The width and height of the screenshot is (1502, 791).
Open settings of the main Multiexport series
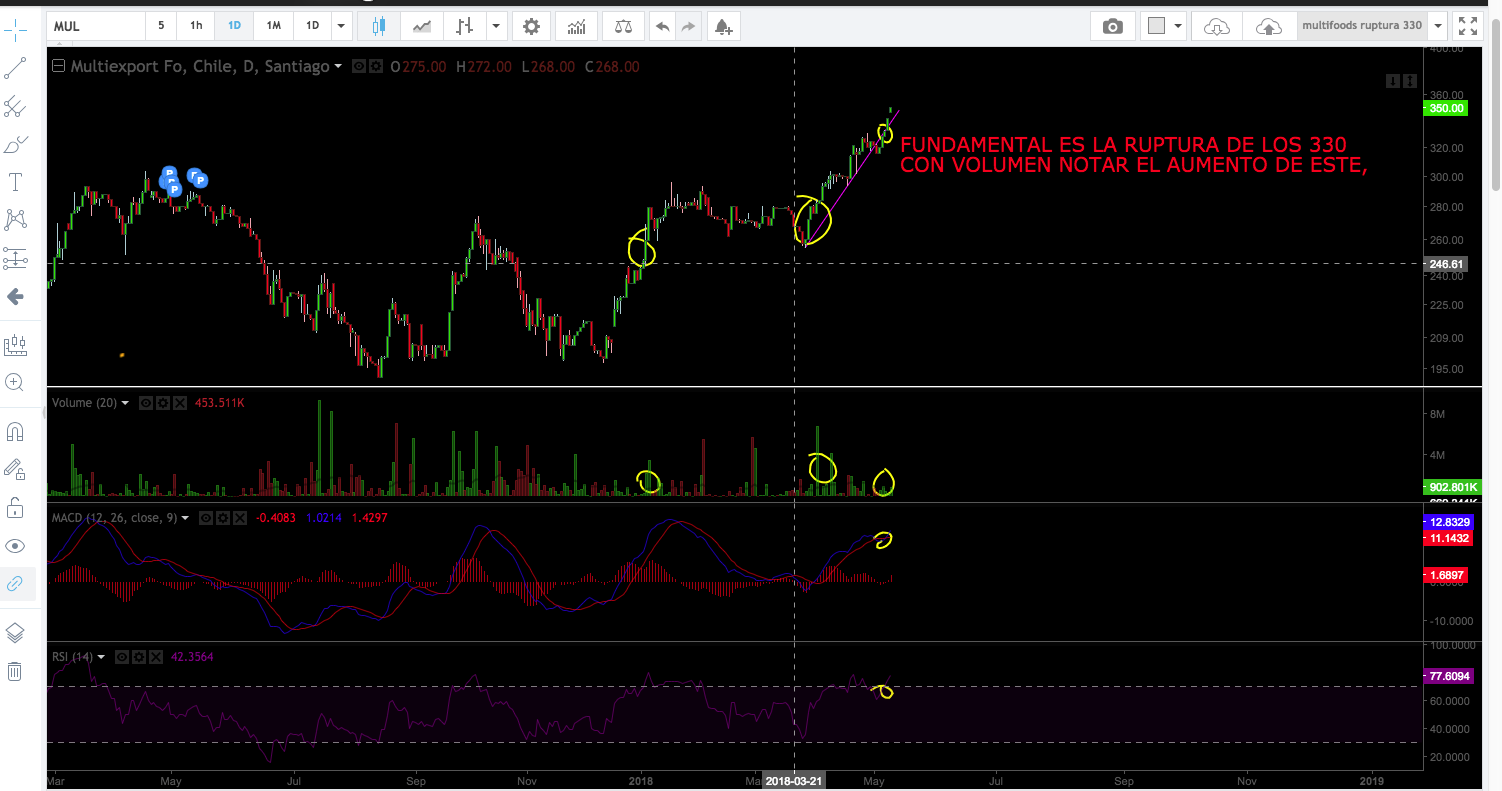tap(375, 67)
